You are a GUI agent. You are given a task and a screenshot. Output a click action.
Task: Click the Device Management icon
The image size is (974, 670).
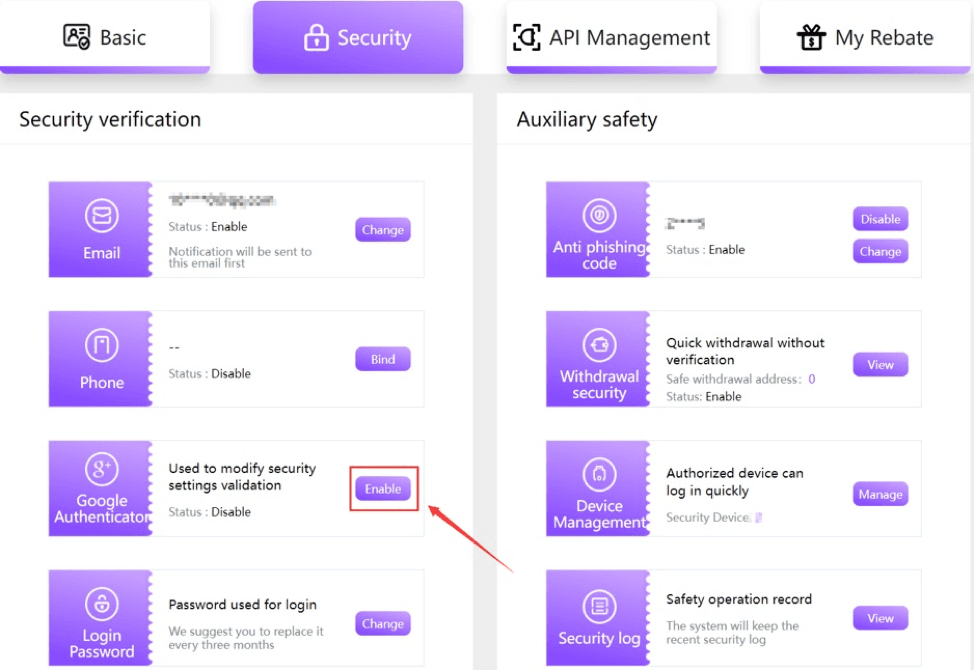pyautogui.click(x=599, y=473)
